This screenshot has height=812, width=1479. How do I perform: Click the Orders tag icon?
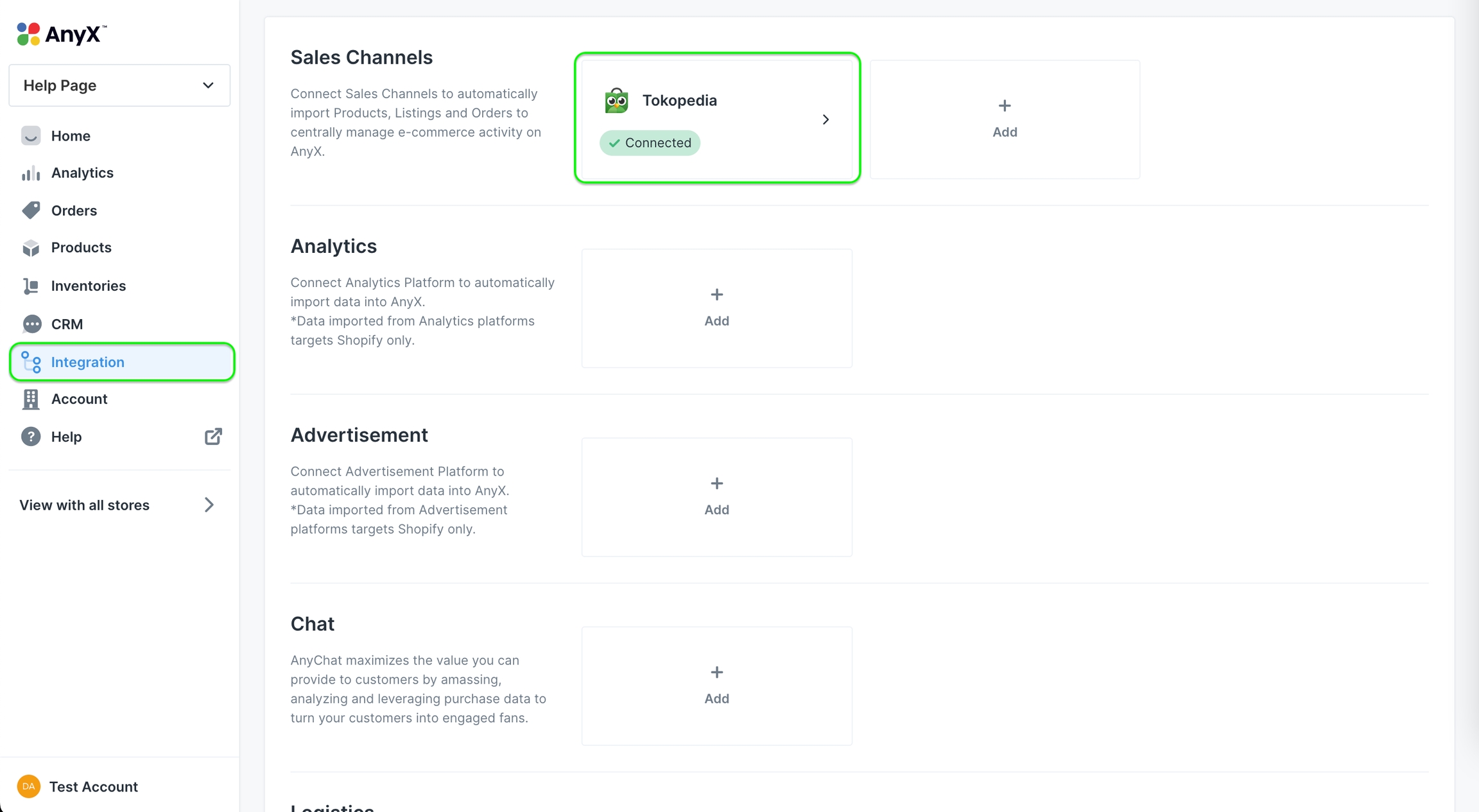click(x=31, y=211)
